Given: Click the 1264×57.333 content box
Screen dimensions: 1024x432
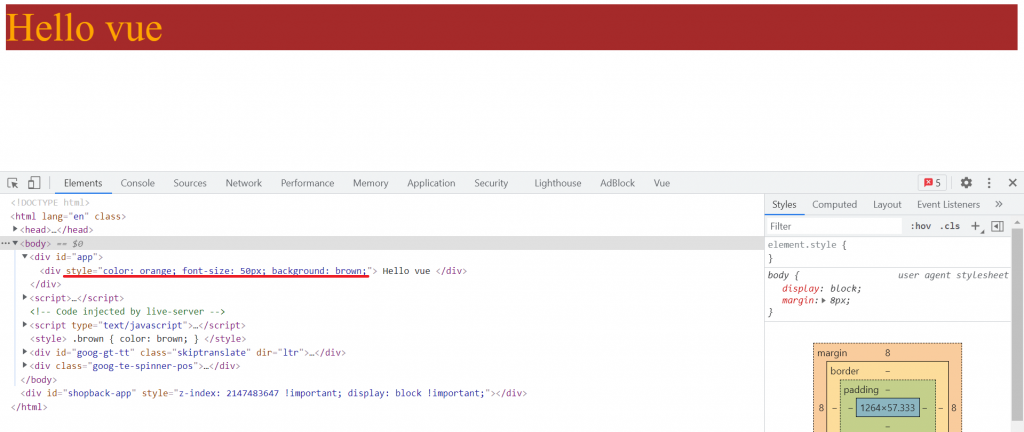Looking at the screenshot, I should click(888, 408).
